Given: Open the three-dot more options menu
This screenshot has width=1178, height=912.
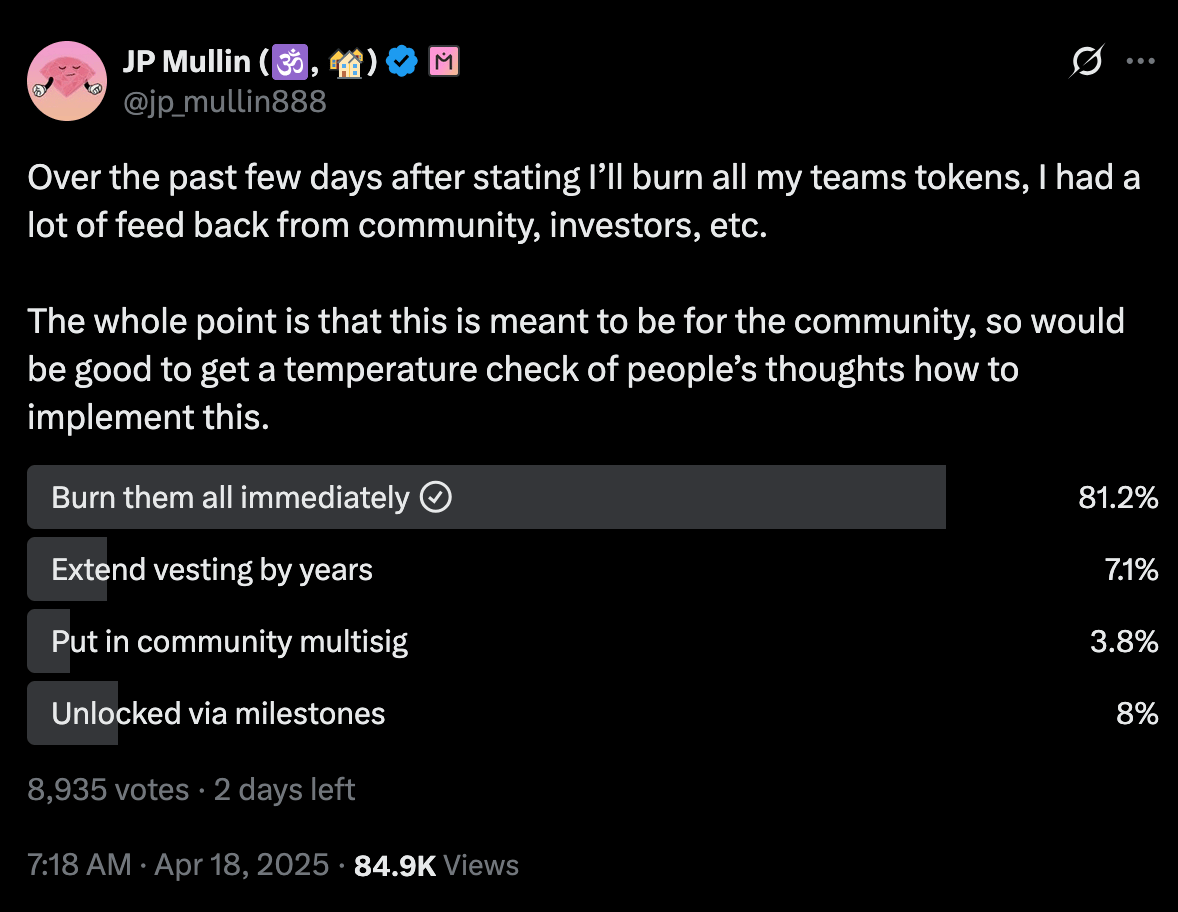Looking at the screenshot, I should pyautogui.click(x=1140, y=61).
